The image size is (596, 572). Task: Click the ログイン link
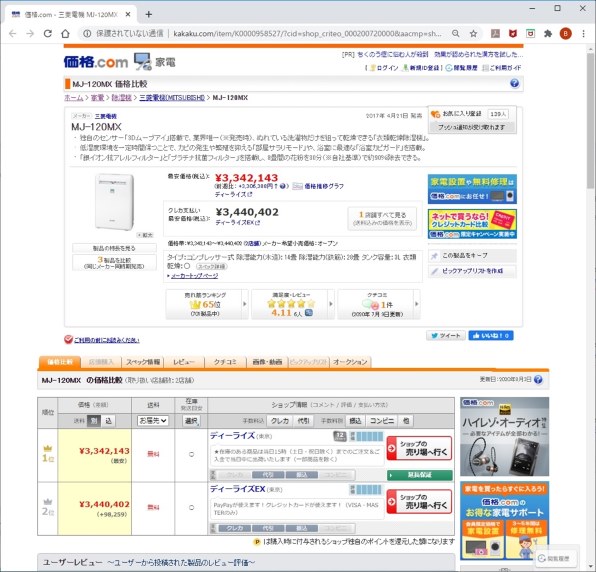[384, 68]
